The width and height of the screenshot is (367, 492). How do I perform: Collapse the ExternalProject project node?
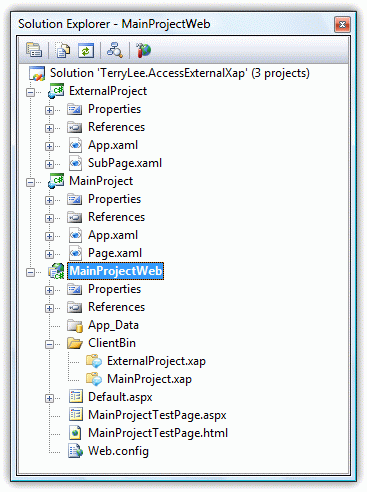(x=30, y=92)
